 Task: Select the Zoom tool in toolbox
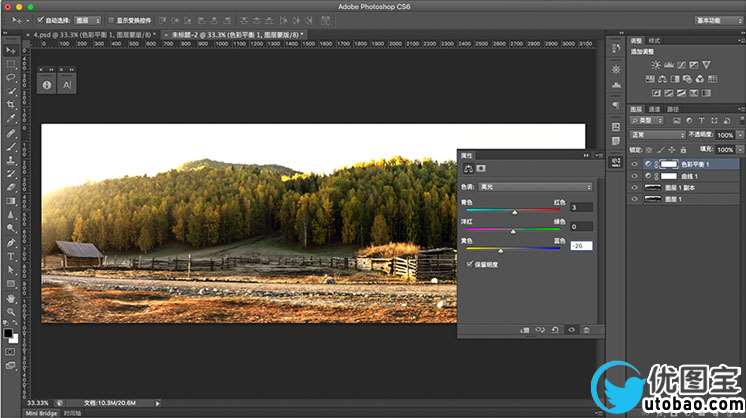pyautogui.click(x=11, y=311)
